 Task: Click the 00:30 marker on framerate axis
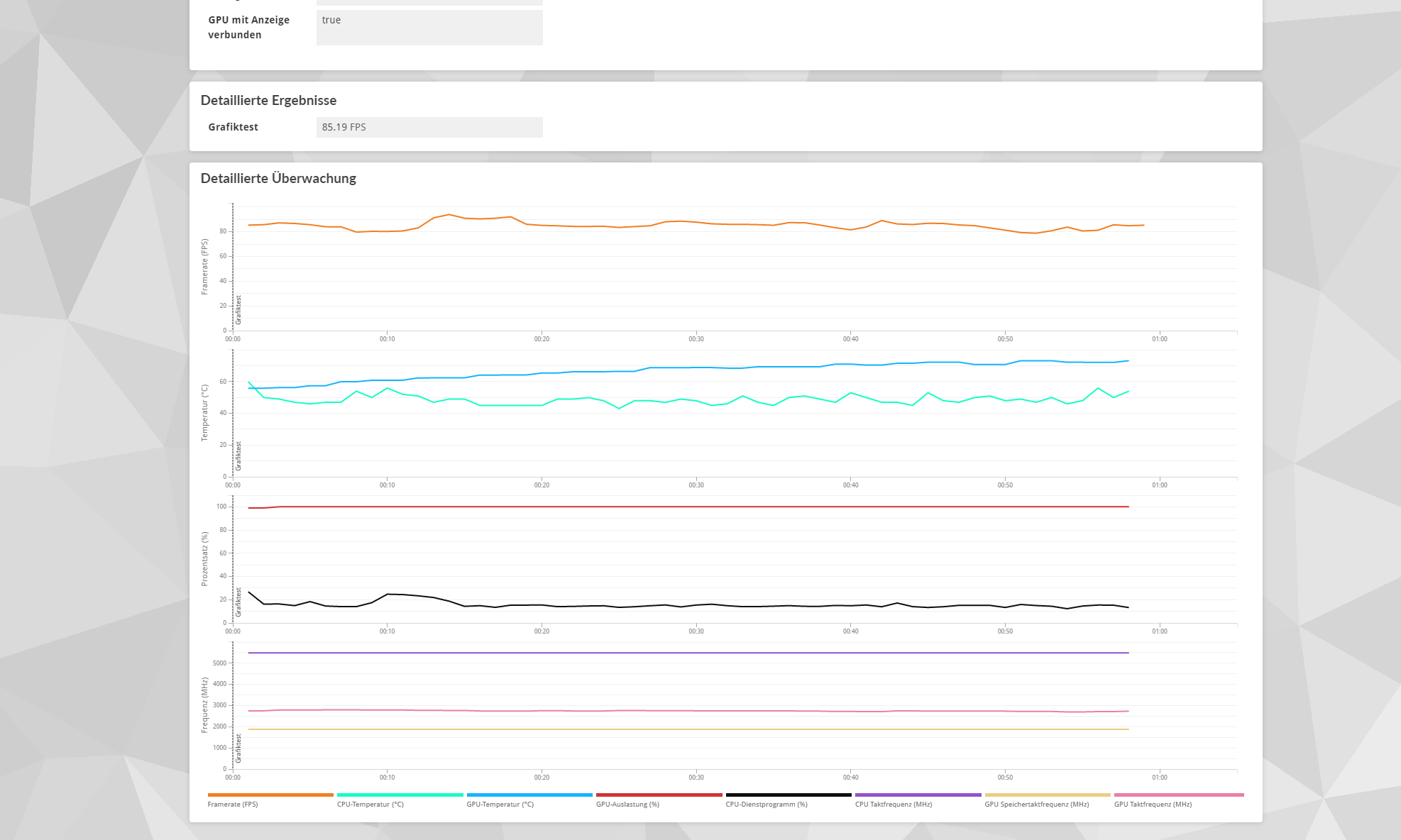coord(696,339)
